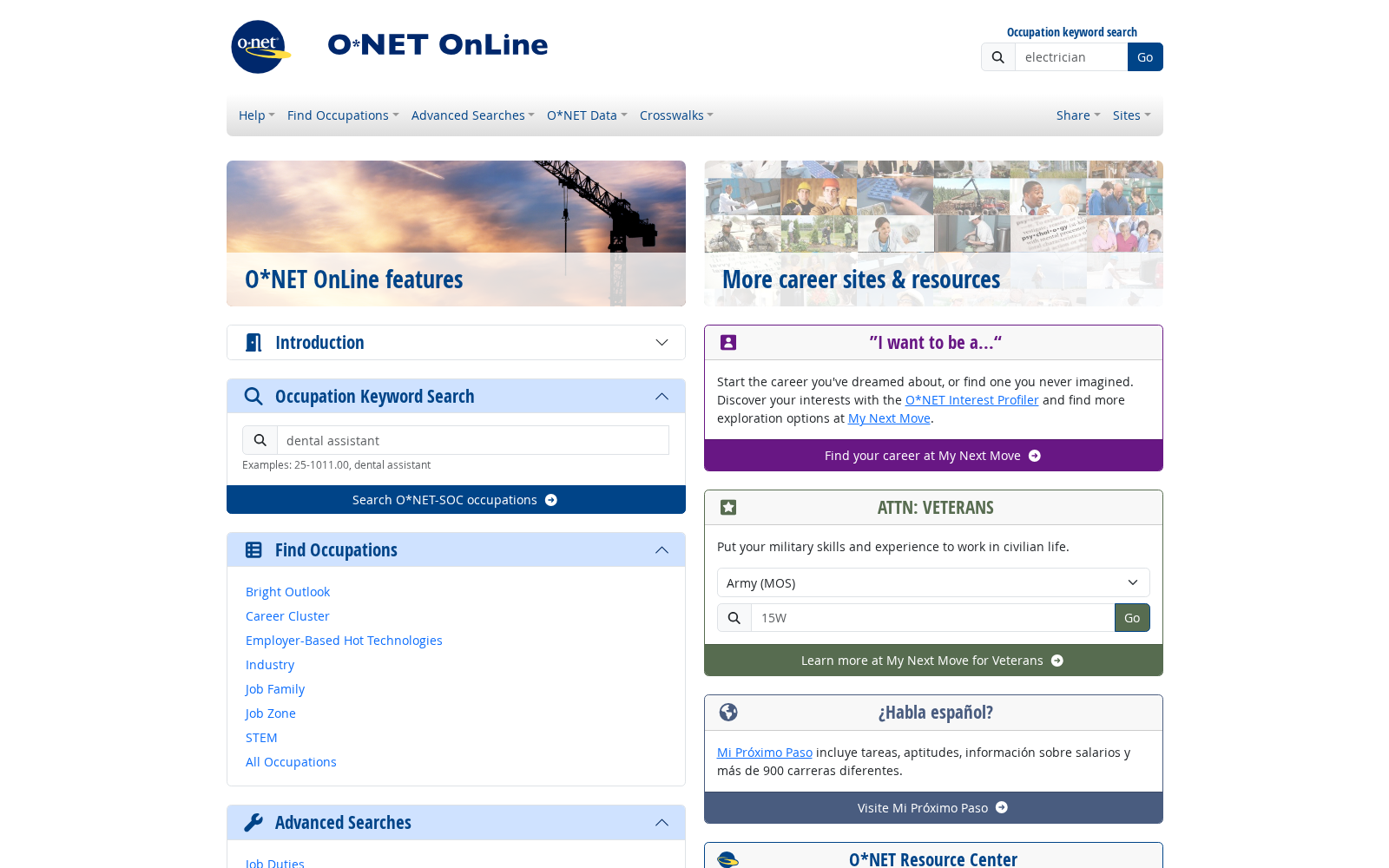The image size is (1389, 868).
Task: Open the Share menu
Action: point(1078,115)
